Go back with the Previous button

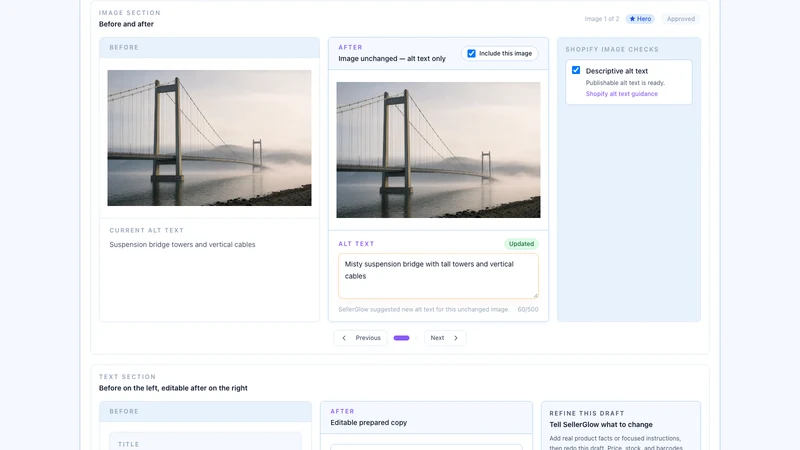point(360,338)
